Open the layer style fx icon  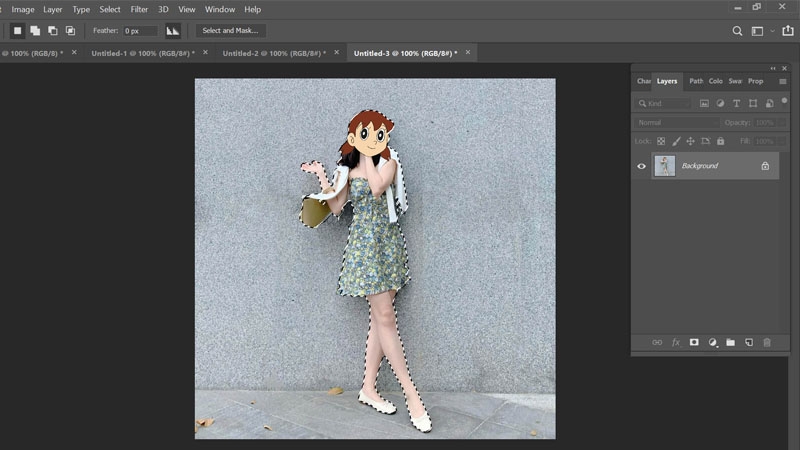[676, 342]
